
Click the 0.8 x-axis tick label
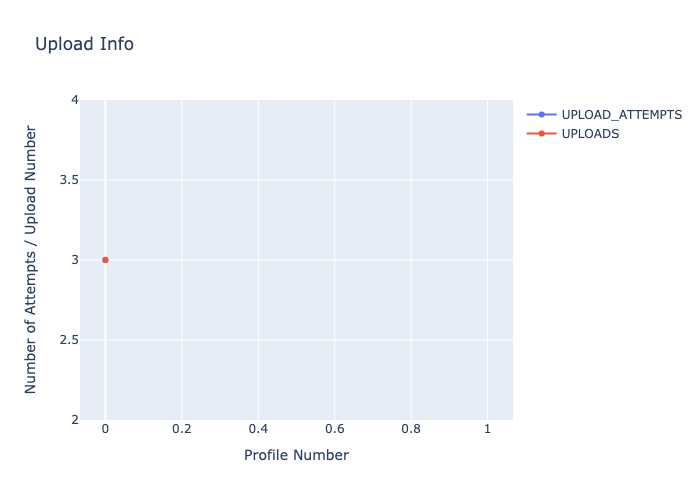coord(411,429)
